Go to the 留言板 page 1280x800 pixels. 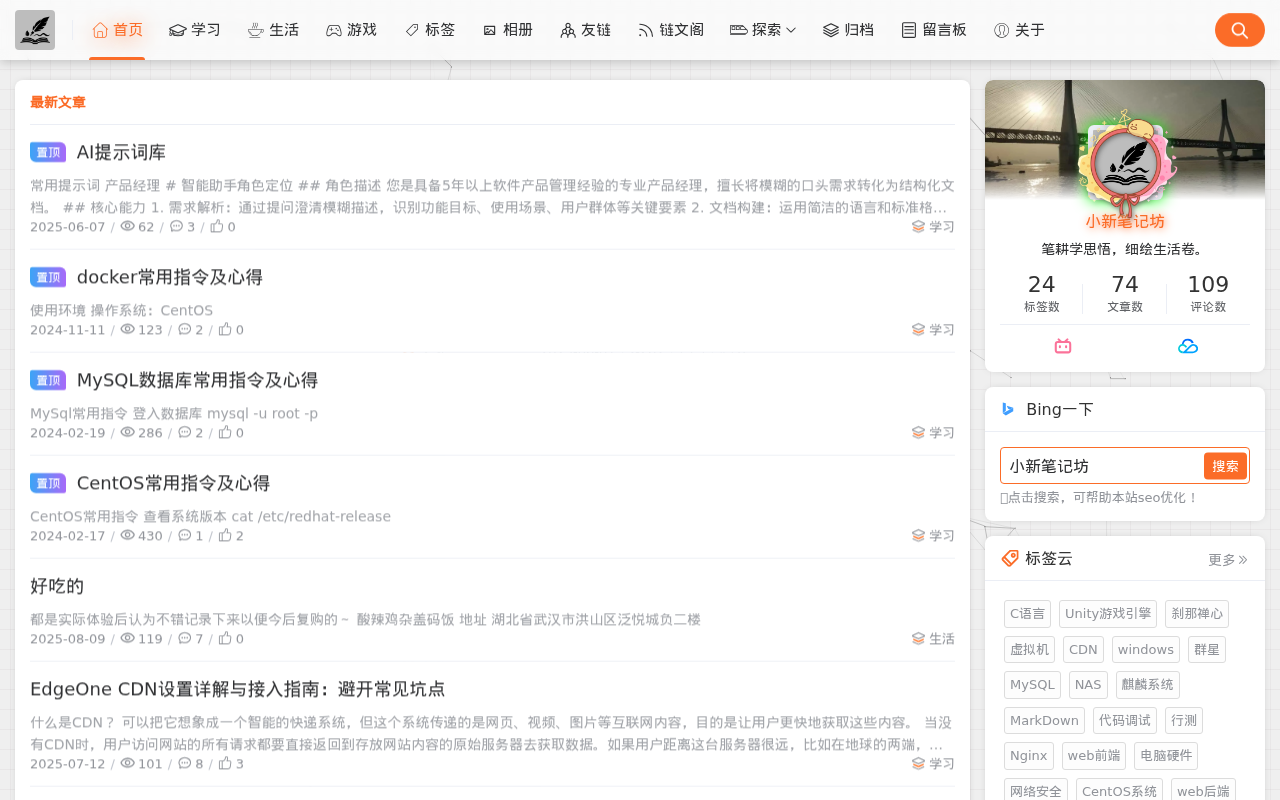934,30
